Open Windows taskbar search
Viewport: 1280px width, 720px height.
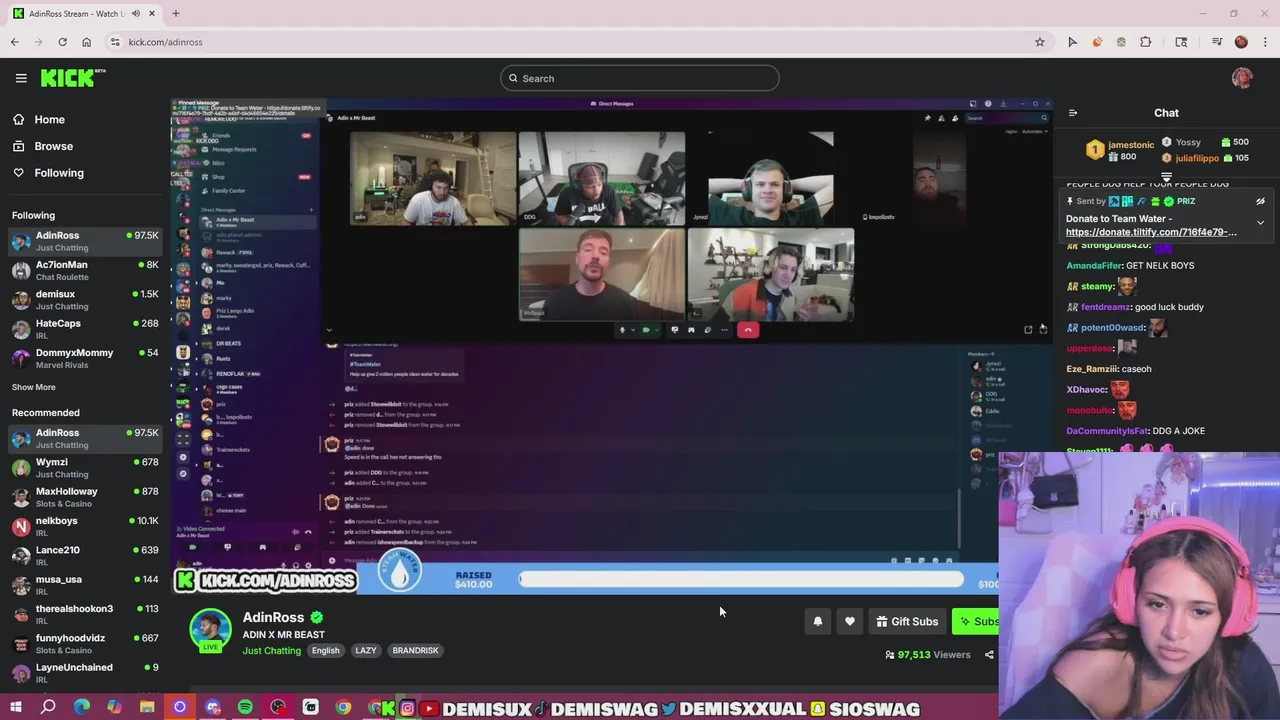click(48, 707)
